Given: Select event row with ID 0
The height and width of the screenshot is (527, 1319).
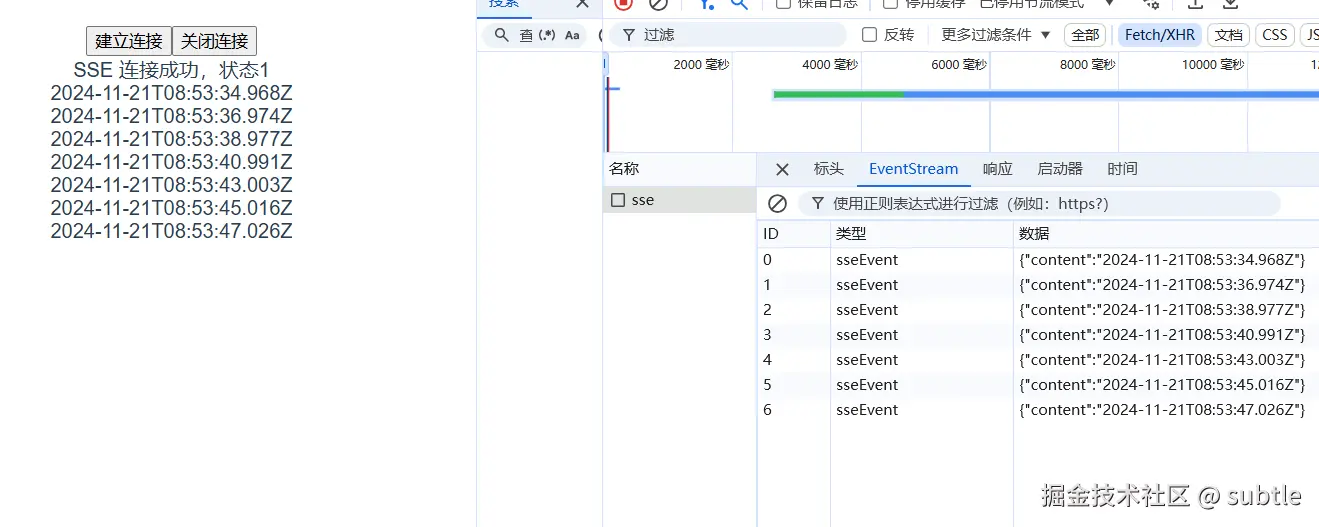Looking at the screenshot, I should click(1038, 260).
